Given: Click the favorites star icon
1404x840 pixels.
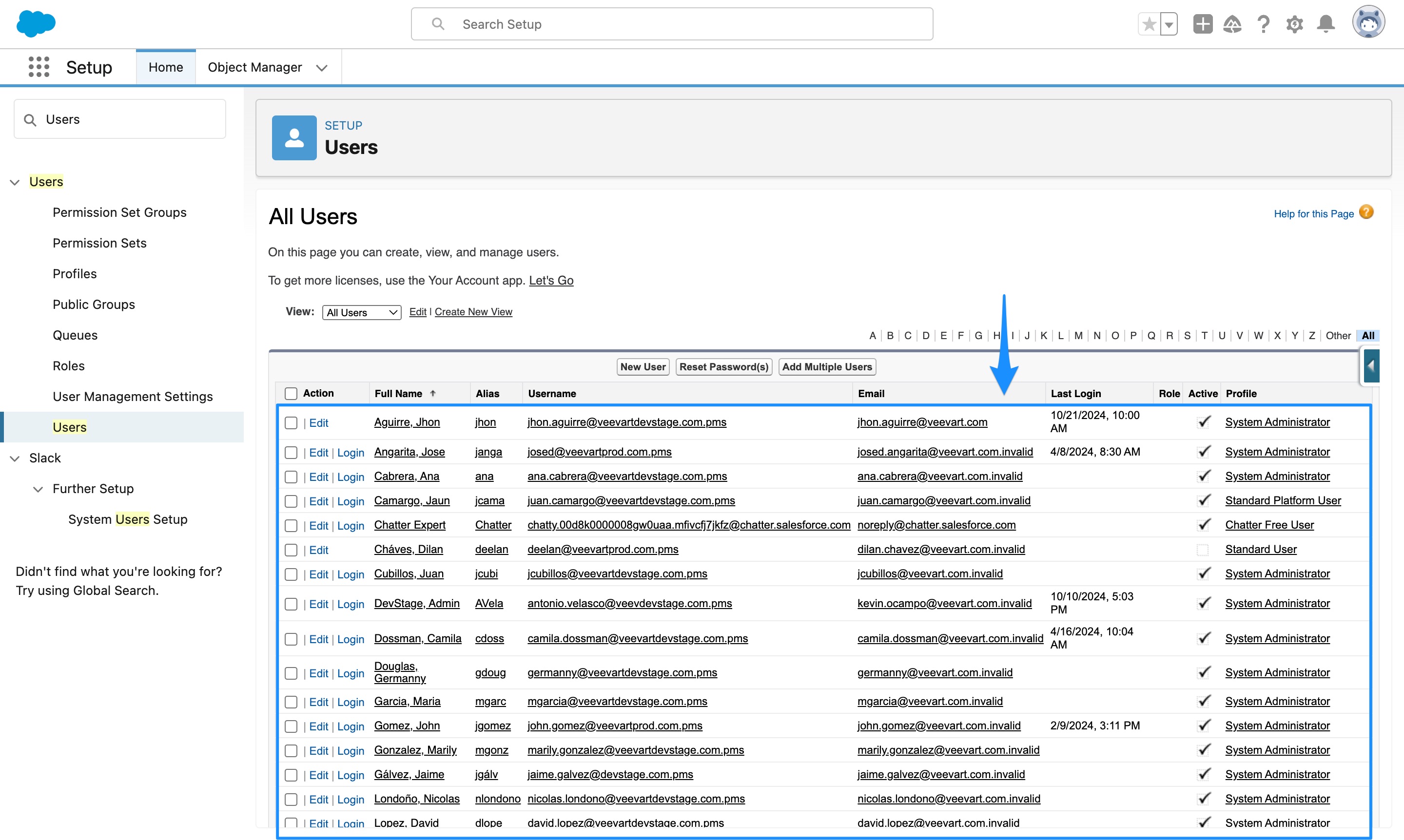Looking at the screenshot, I should tap(1149, 24).
